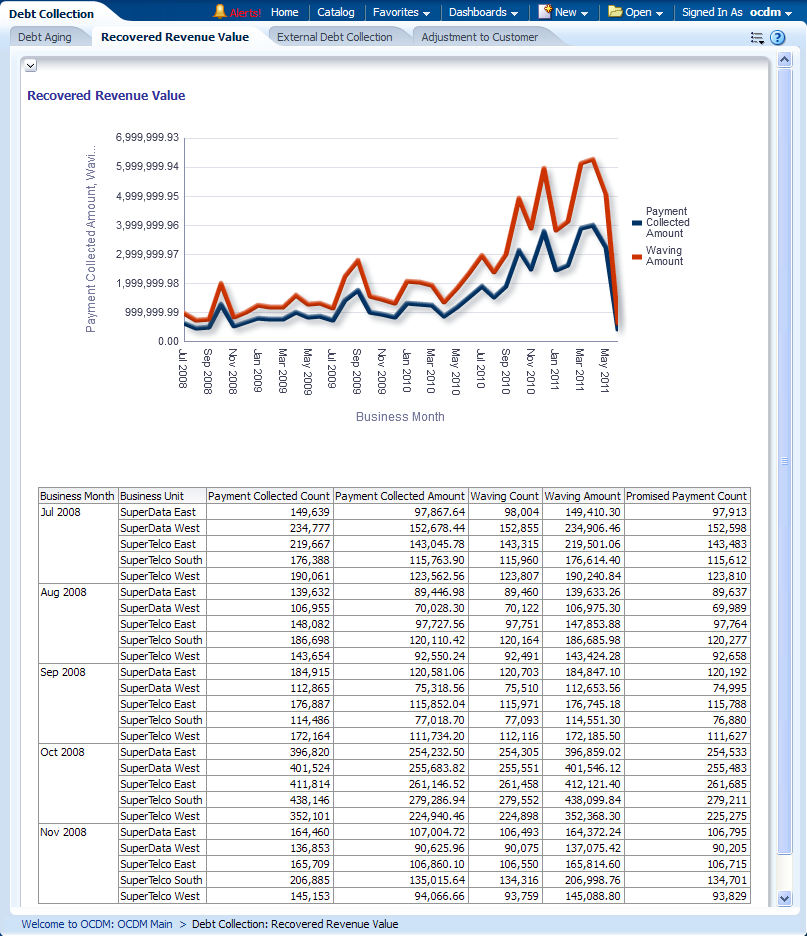This screenshot has width=807, height=936.
Task: Open the Page Options list icon
Action: (757, 38)
